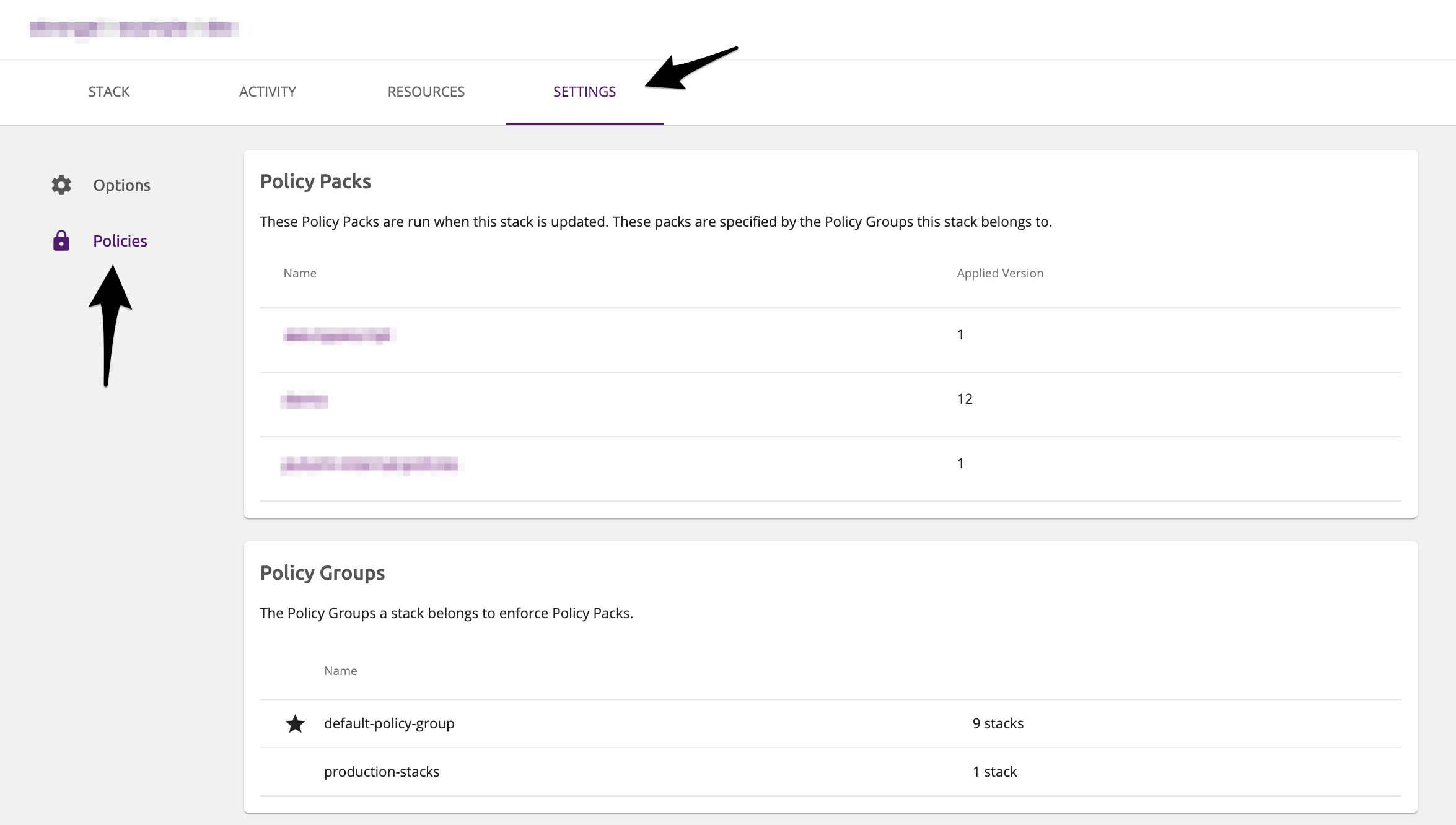Click the Applied Version column header
The height and width of the screenshot is (825, 1456).
[x=999, y=273]
